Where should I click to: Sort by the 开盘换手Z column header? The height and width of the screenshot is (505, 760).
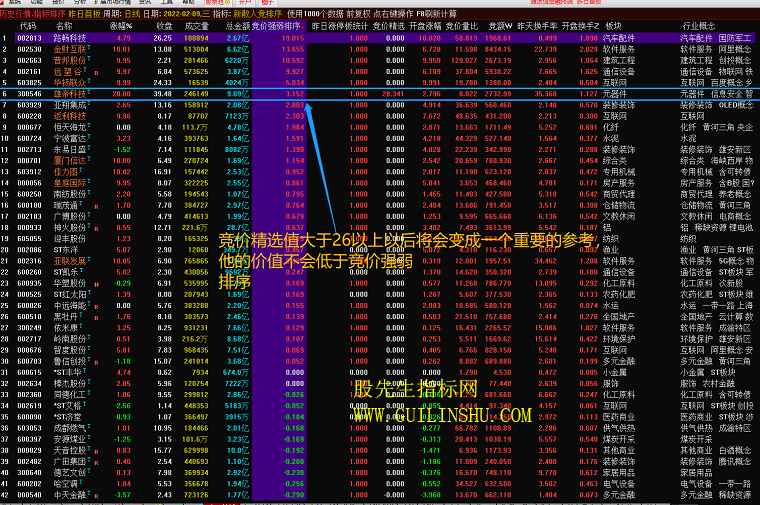[580, 26]
